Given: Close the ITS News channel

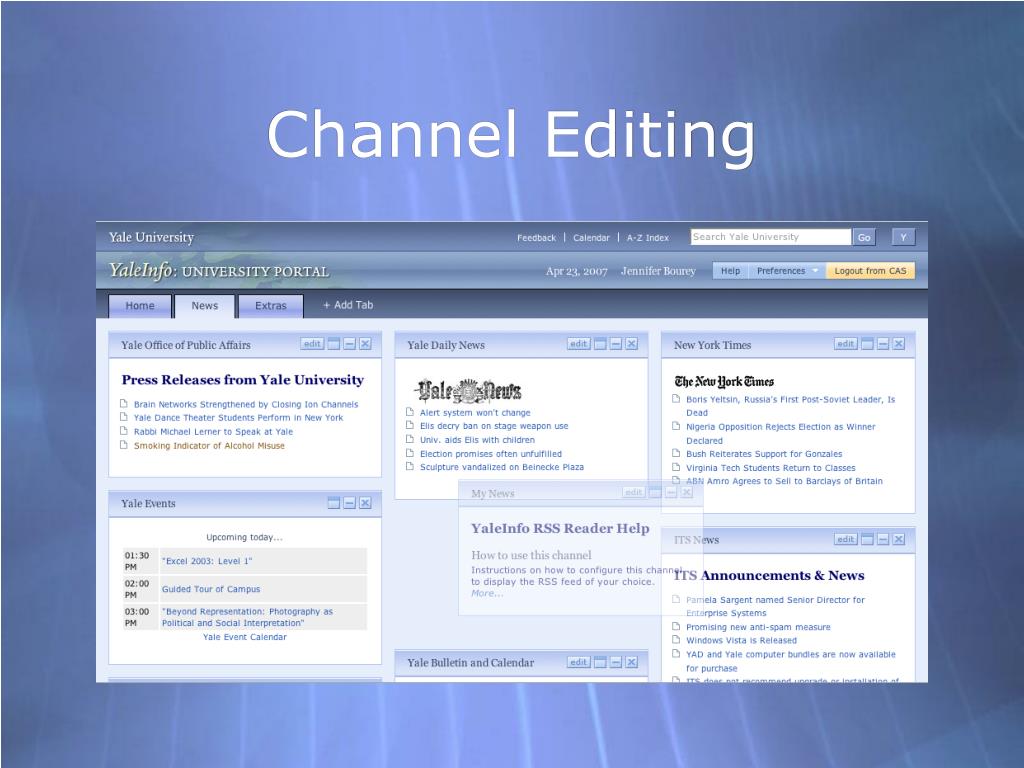Looking at the screenshot, I should 899,539.
